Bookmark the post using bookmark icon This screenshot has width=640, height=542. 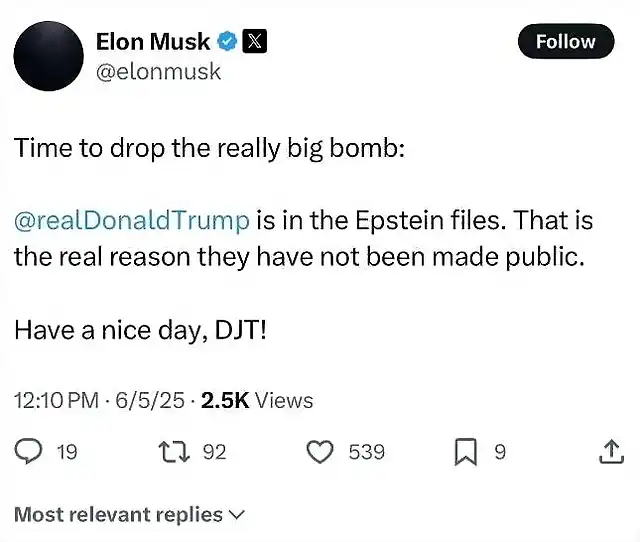466,452
